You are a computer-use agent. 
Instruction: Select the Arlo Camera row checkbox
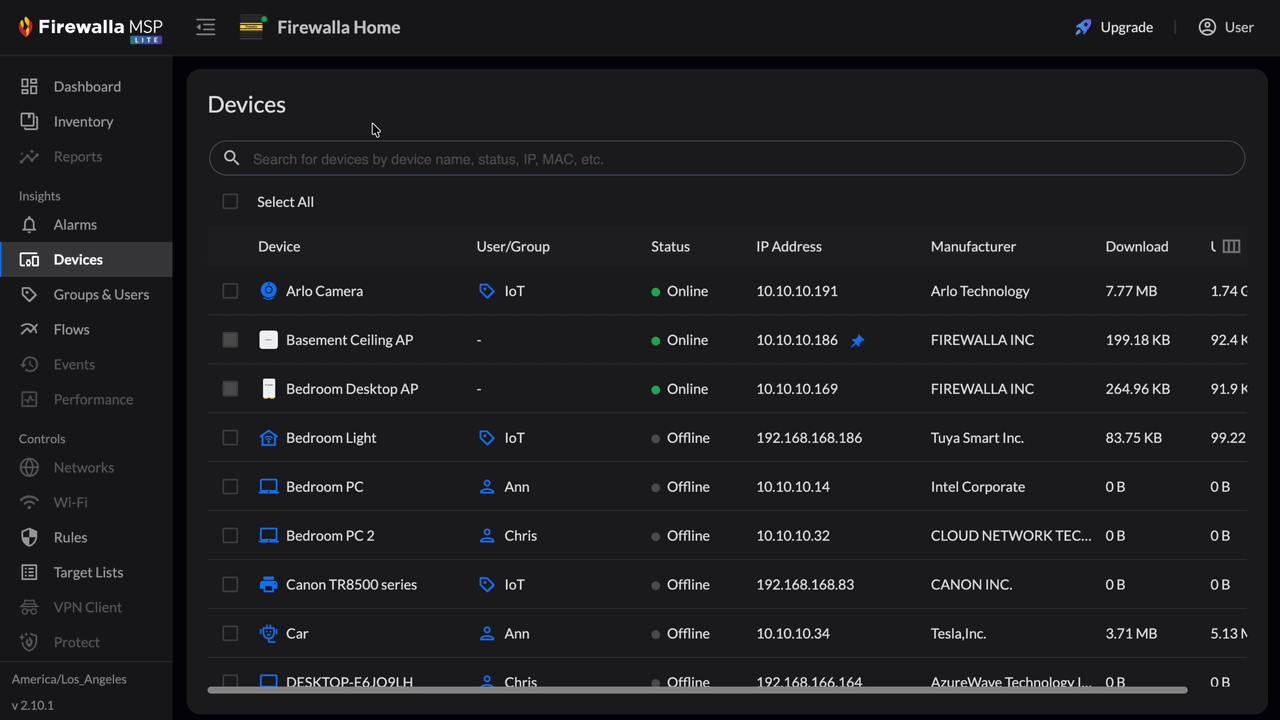tap(230, 291)
